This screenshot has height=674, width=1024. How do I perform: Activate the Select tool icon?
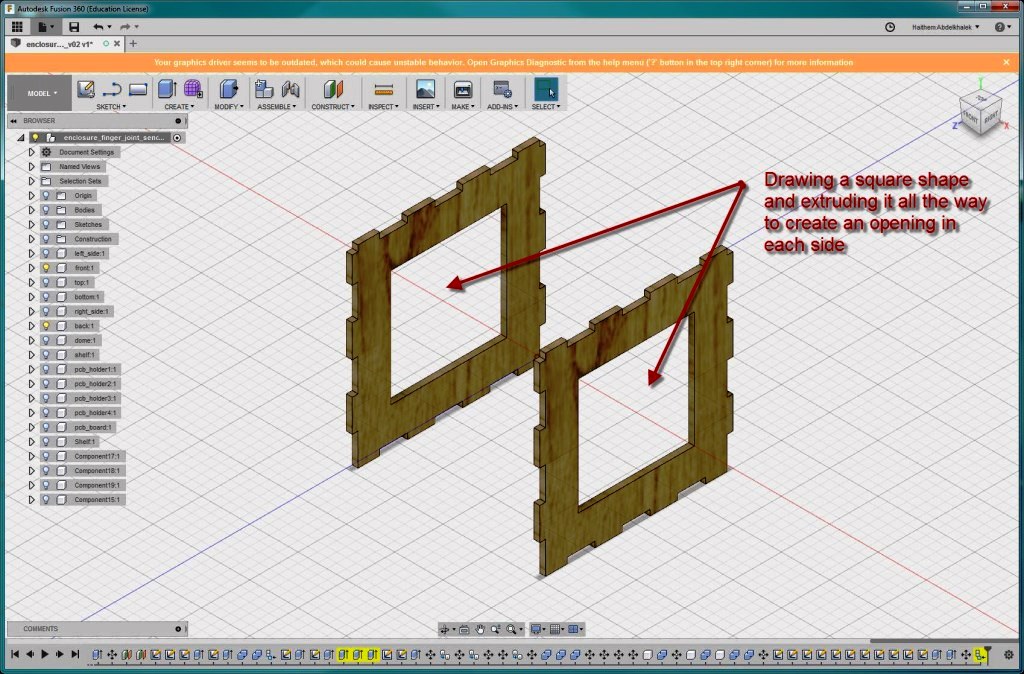coord(546,89)
